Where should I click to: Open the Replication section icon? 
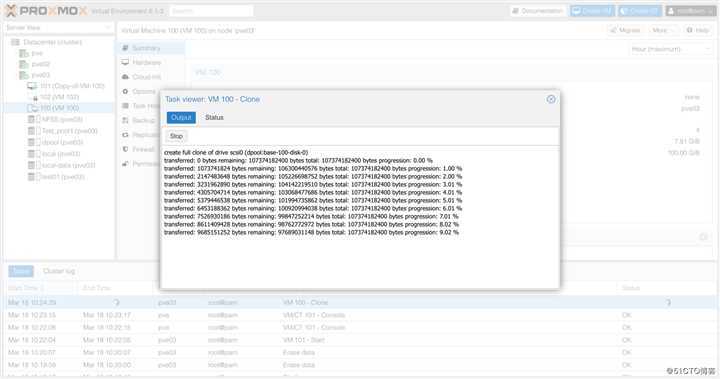[x=125, y=135]
